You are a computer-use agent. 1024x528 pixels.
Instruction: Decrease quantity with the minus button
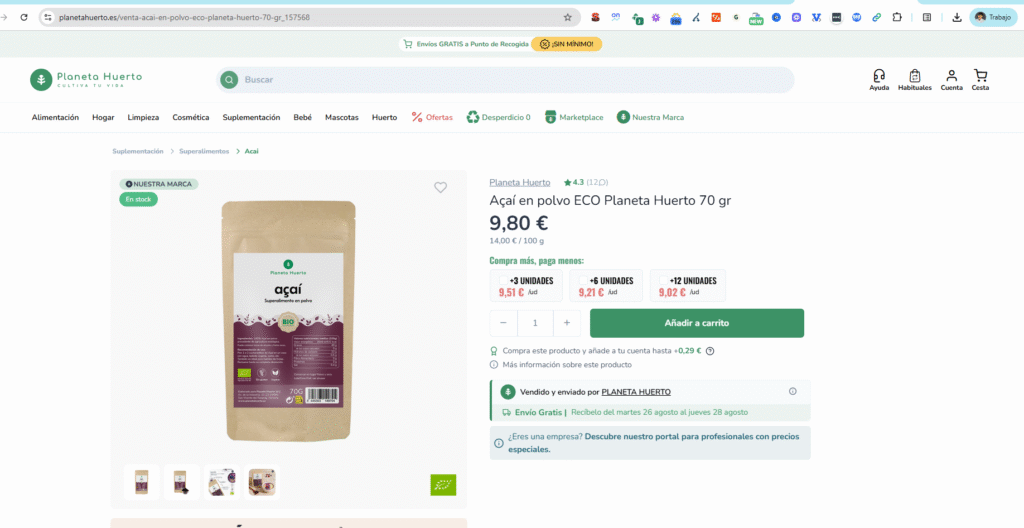click(x=503, y=323)
